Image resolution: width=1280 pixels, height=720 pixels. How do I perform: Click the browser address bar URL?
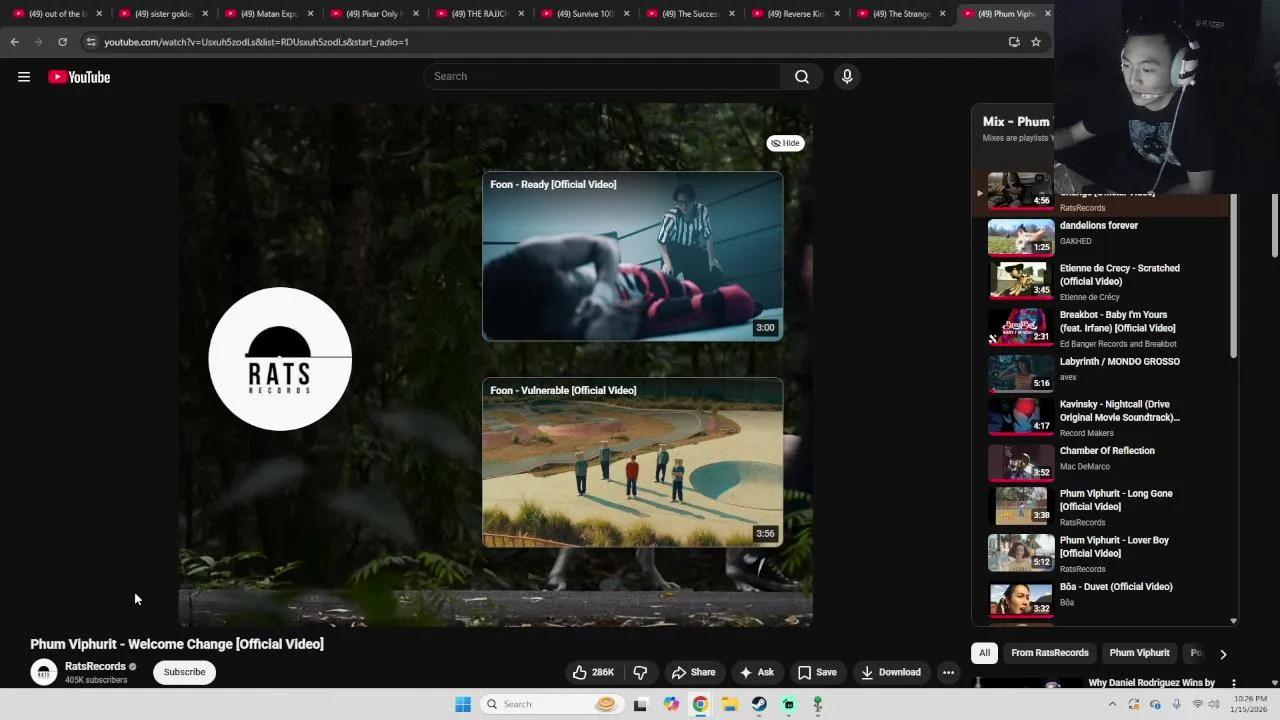click(256, 42)
